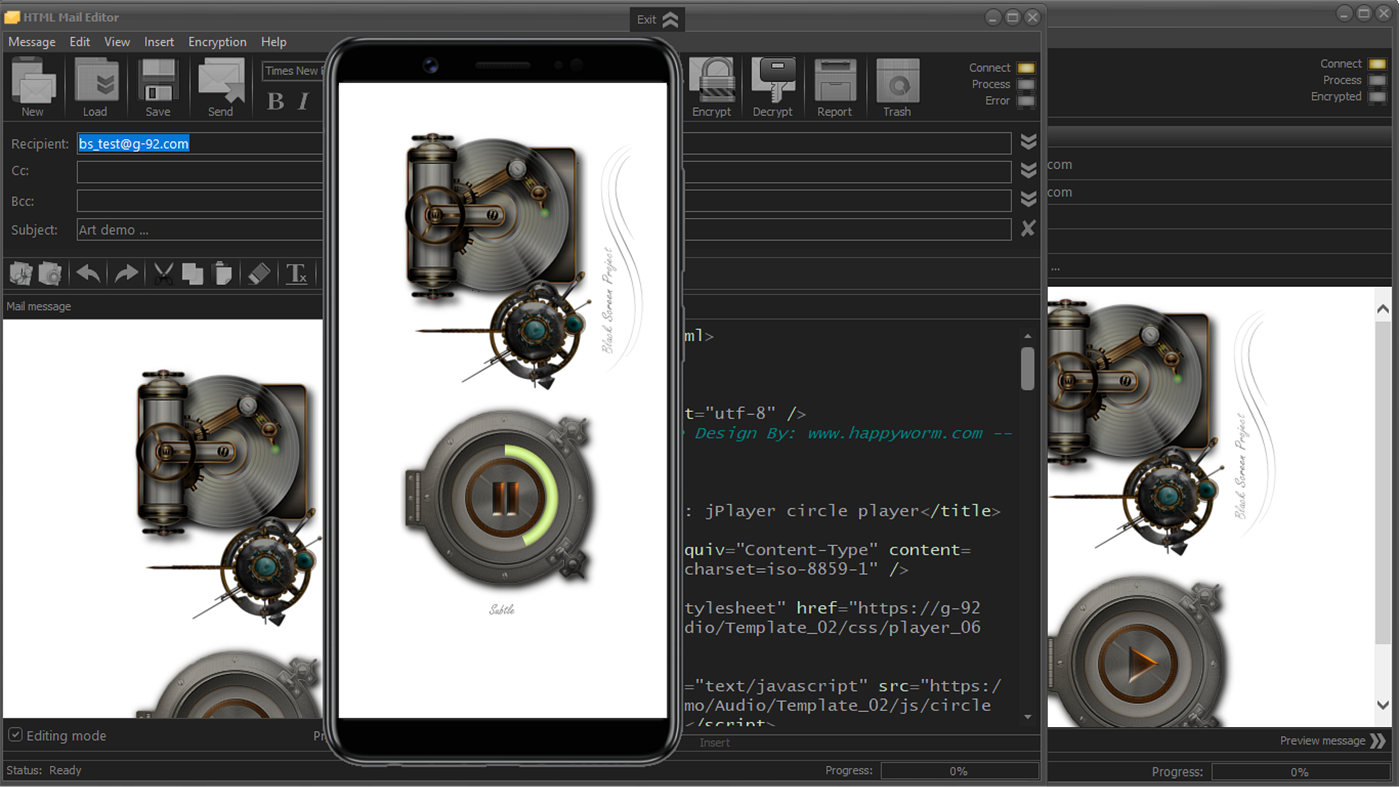1399x787 pixels.
Task: Open the Message menu
Action: click(x=32, y=42)
